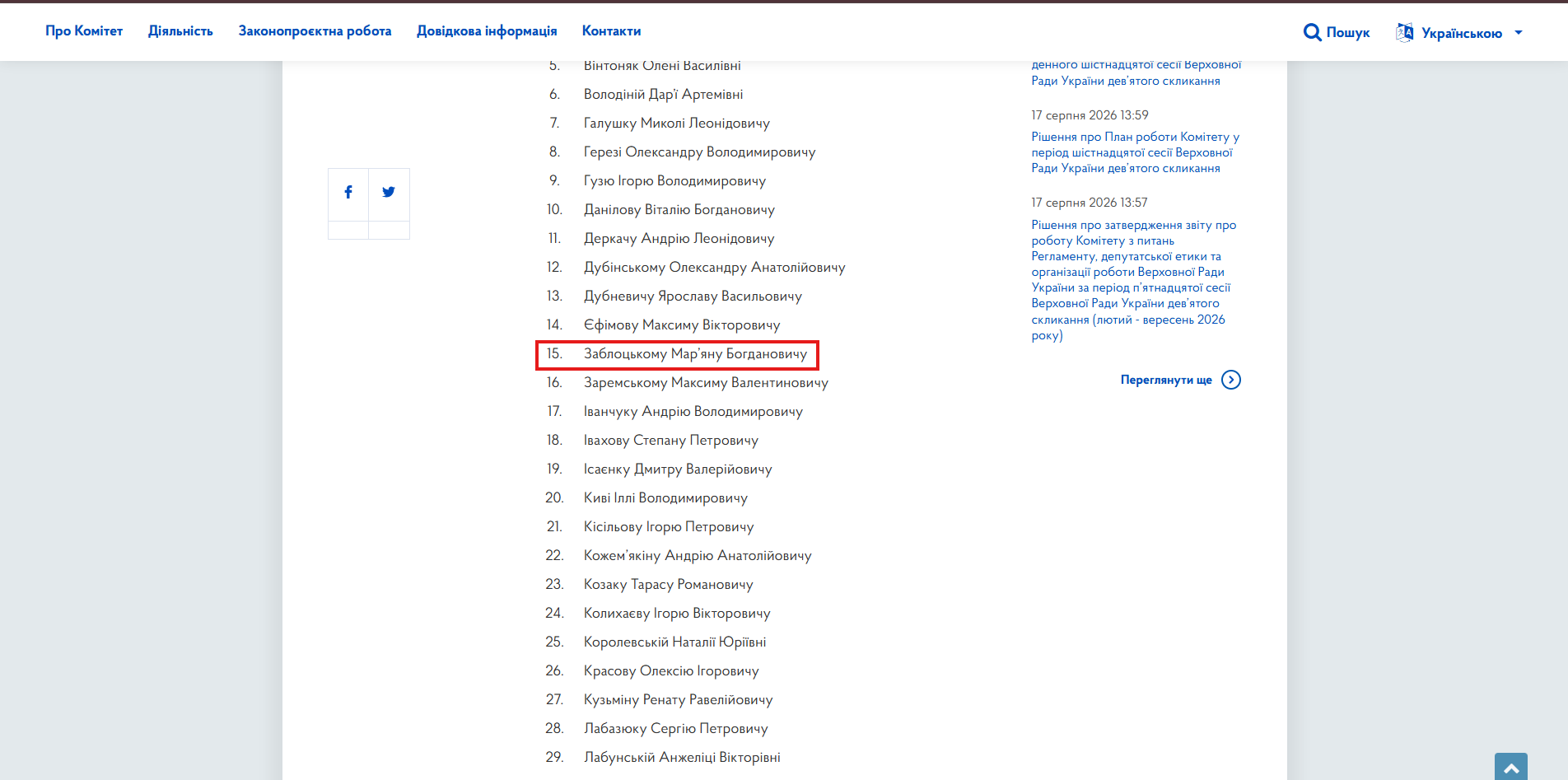
Task: Click the name Гузю Ігорю Володимировичу
Action: click(675, 180)
